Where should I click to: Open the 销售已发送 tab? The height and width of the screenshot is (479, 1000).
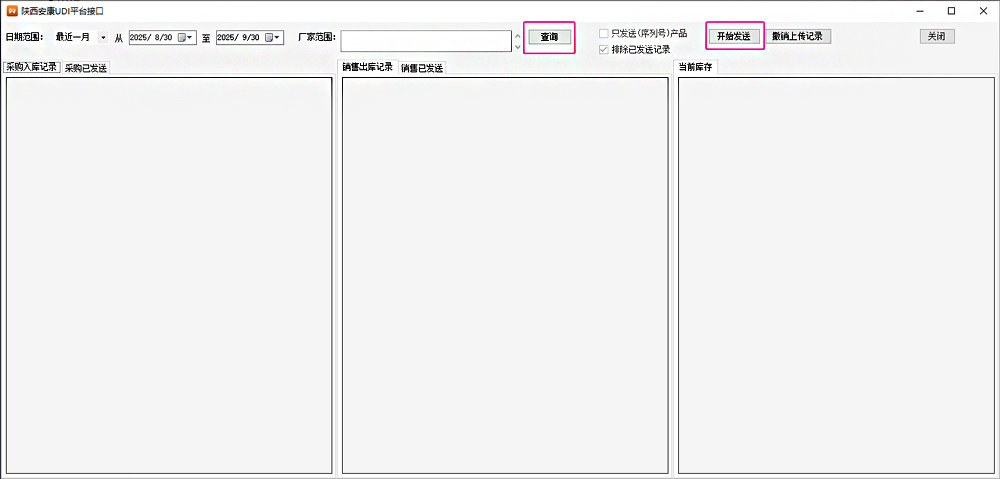[x=422, y=68]
